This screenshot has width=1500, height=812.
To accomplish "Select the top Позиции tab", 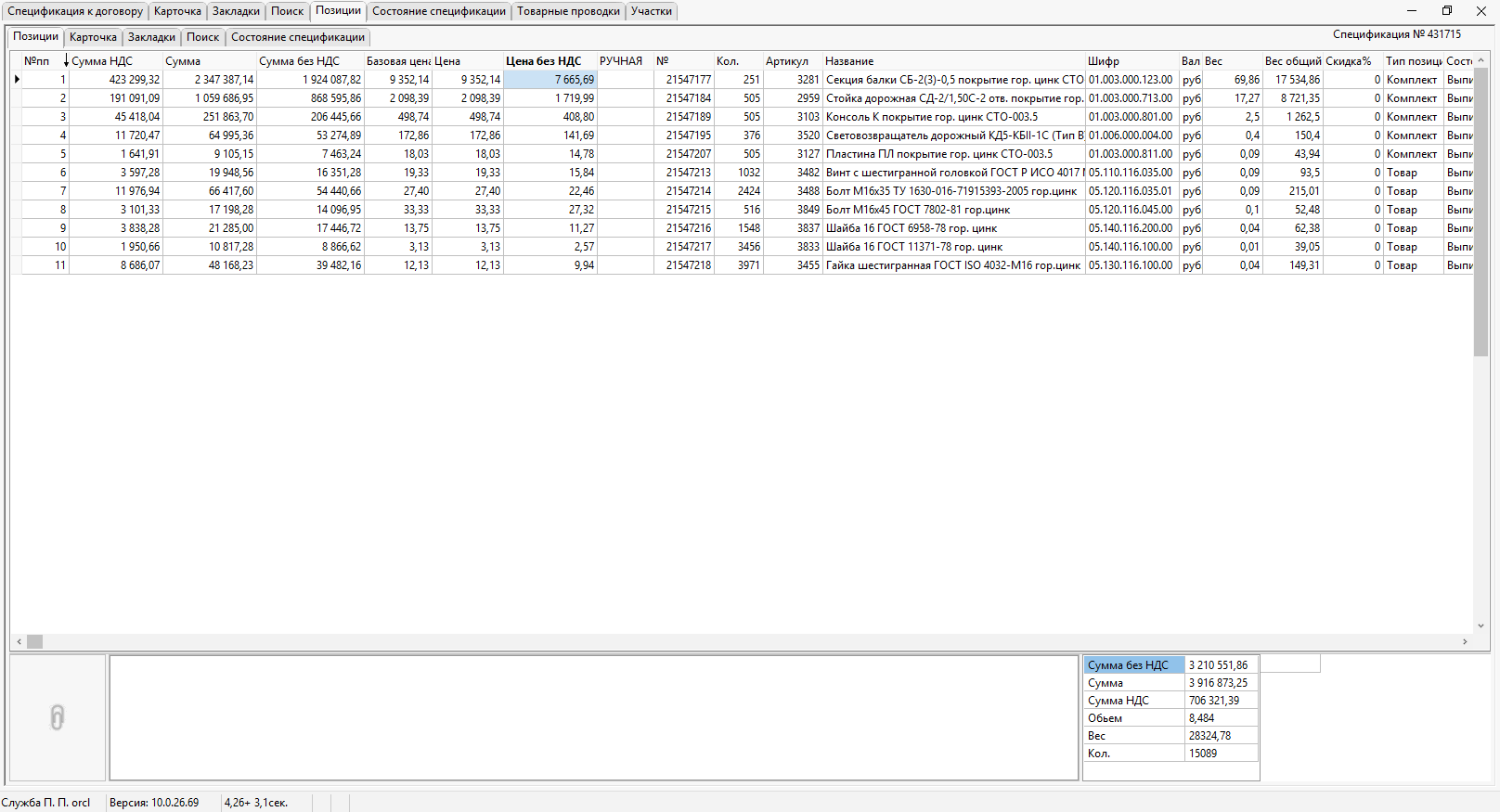I will [x=338, y=10].
